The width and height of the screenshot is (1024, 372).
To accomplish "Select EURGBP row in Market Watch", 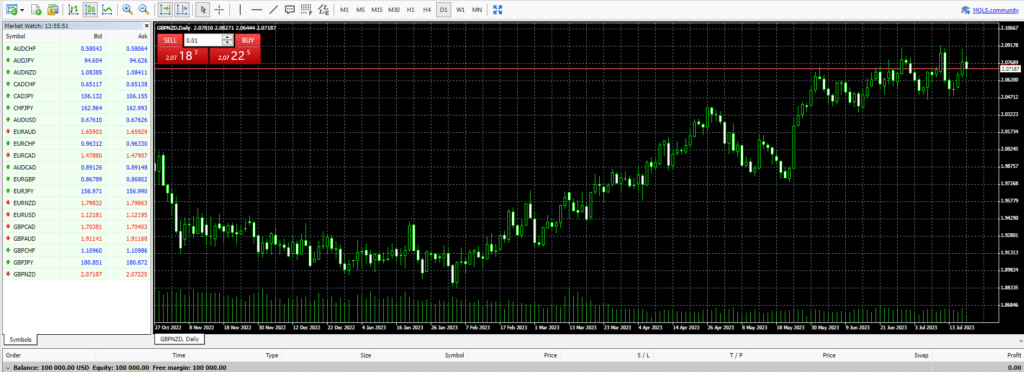I will click(x=77, y=179).
